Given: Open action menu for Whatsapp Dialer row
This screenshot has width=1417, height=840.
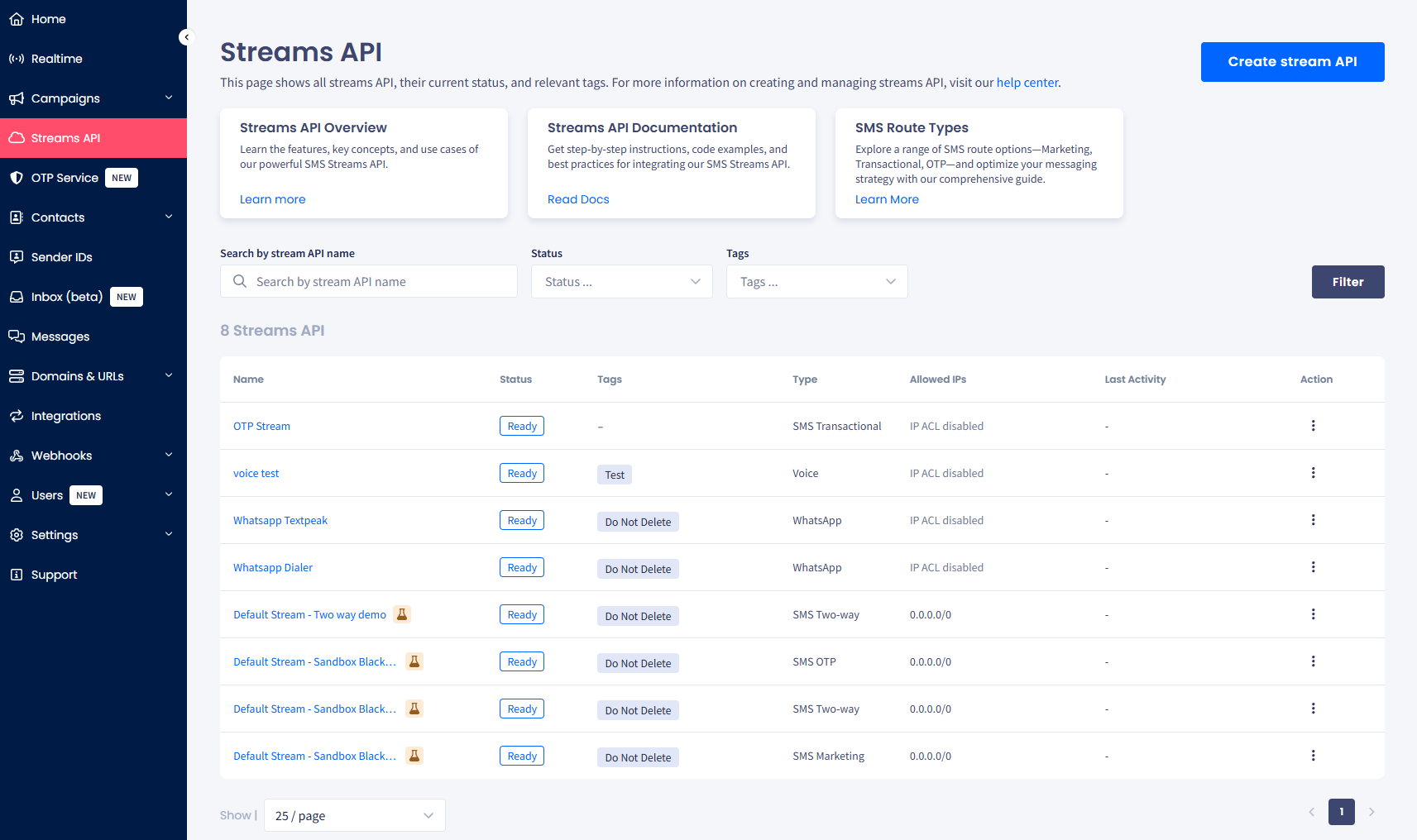Looking at the screenshot, I should point(1313,567).
